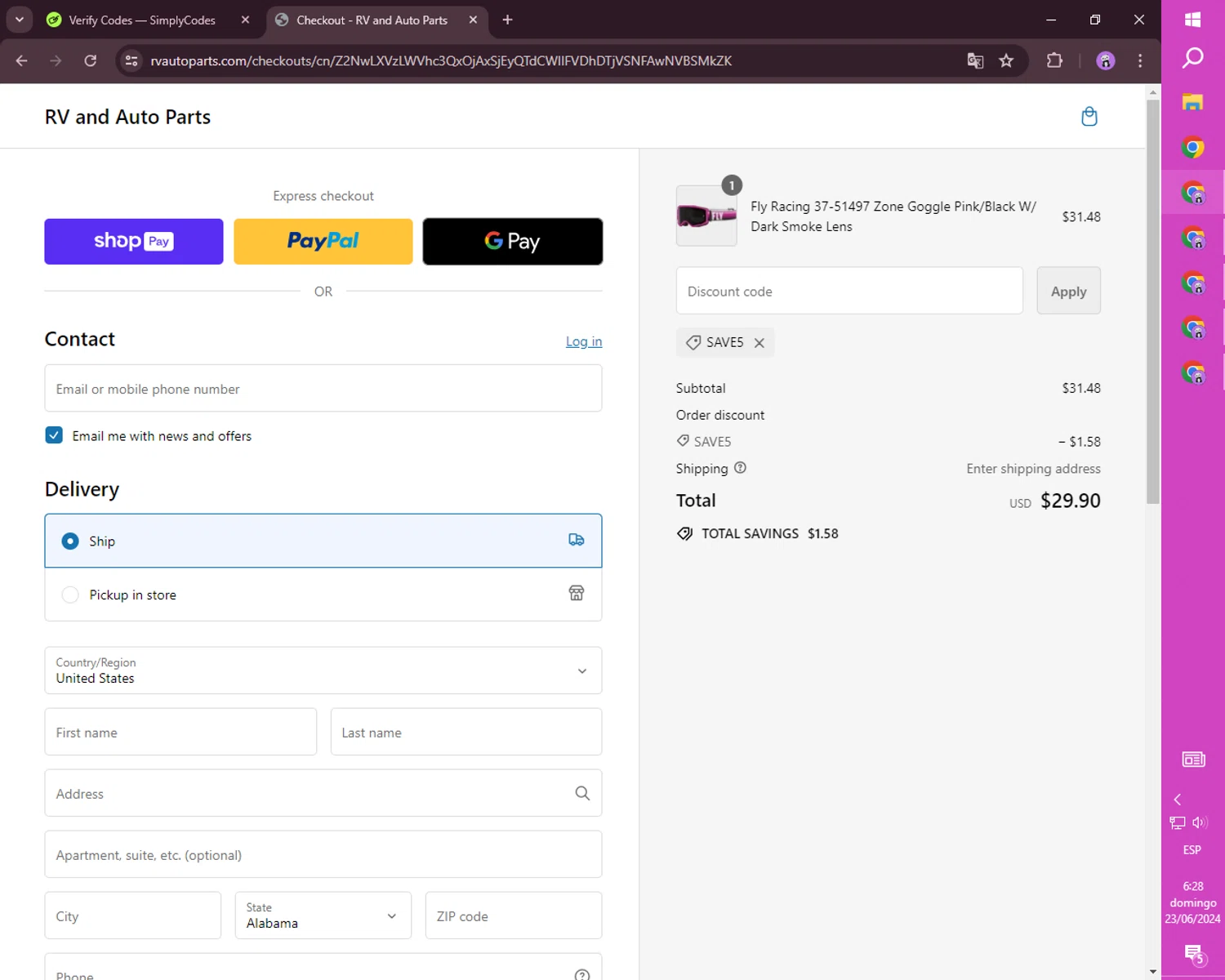The height and width of the screenshot is (980, 1225).
Task: Focus the Discount code field
Action: 849,291
